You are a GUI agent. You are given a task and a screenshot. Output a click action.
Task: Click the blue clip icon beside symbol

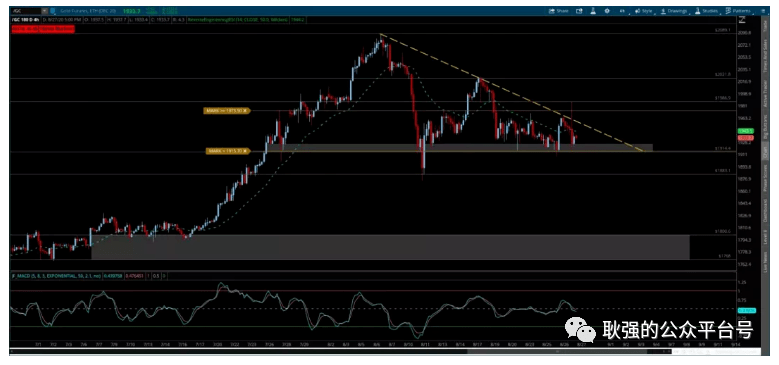click(x=53, y=10)
